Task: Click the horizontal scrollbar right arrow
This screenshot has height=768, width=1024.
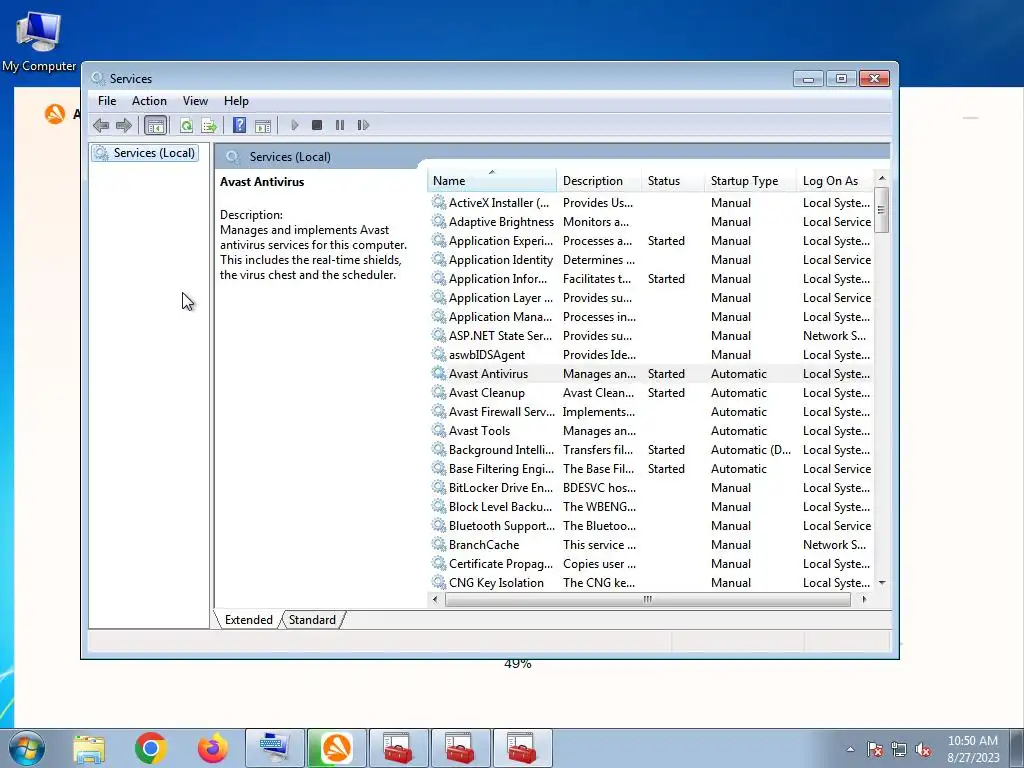Action: pos(865,599)
